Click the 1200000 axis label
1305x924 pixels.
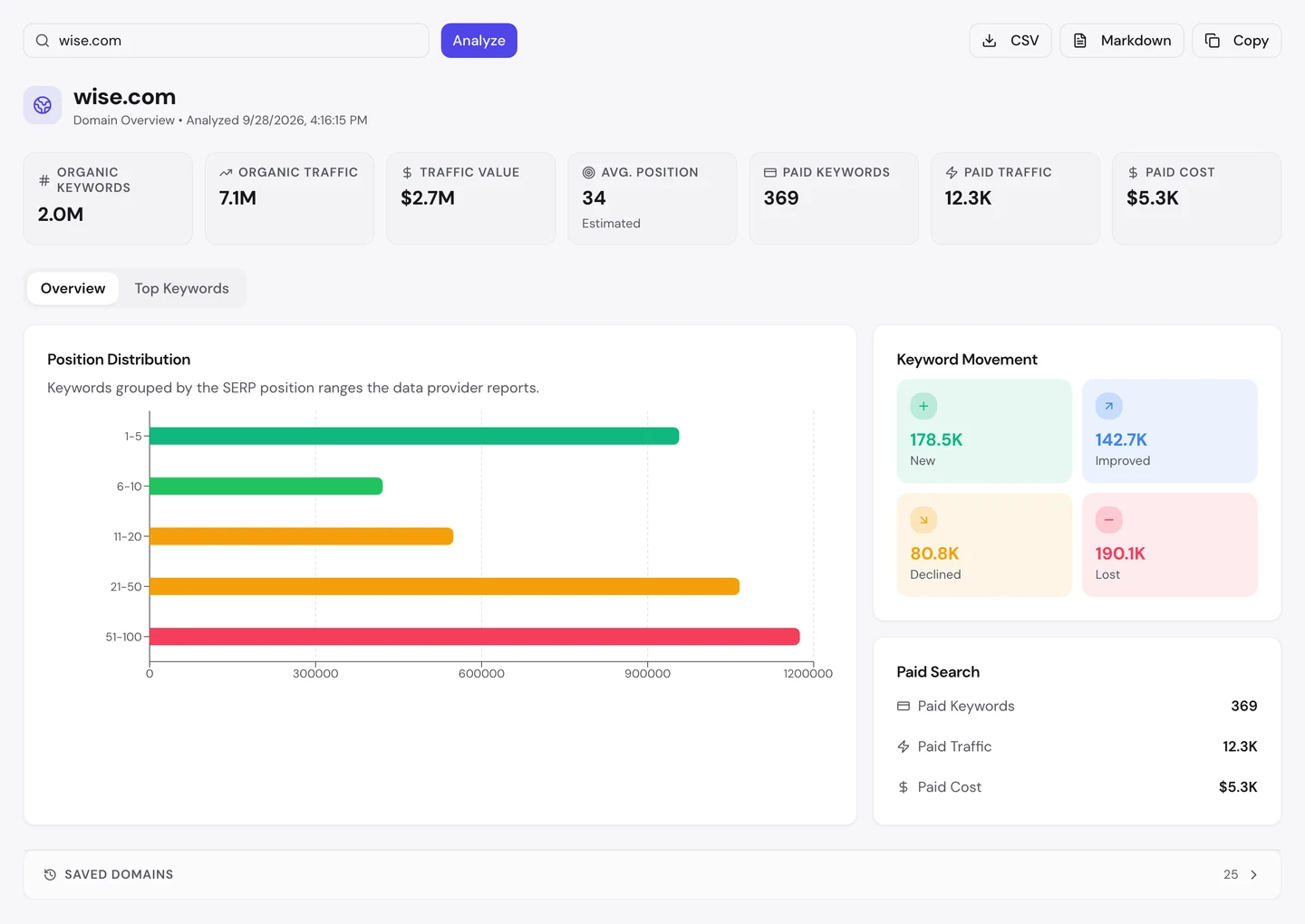pos(808,674)
